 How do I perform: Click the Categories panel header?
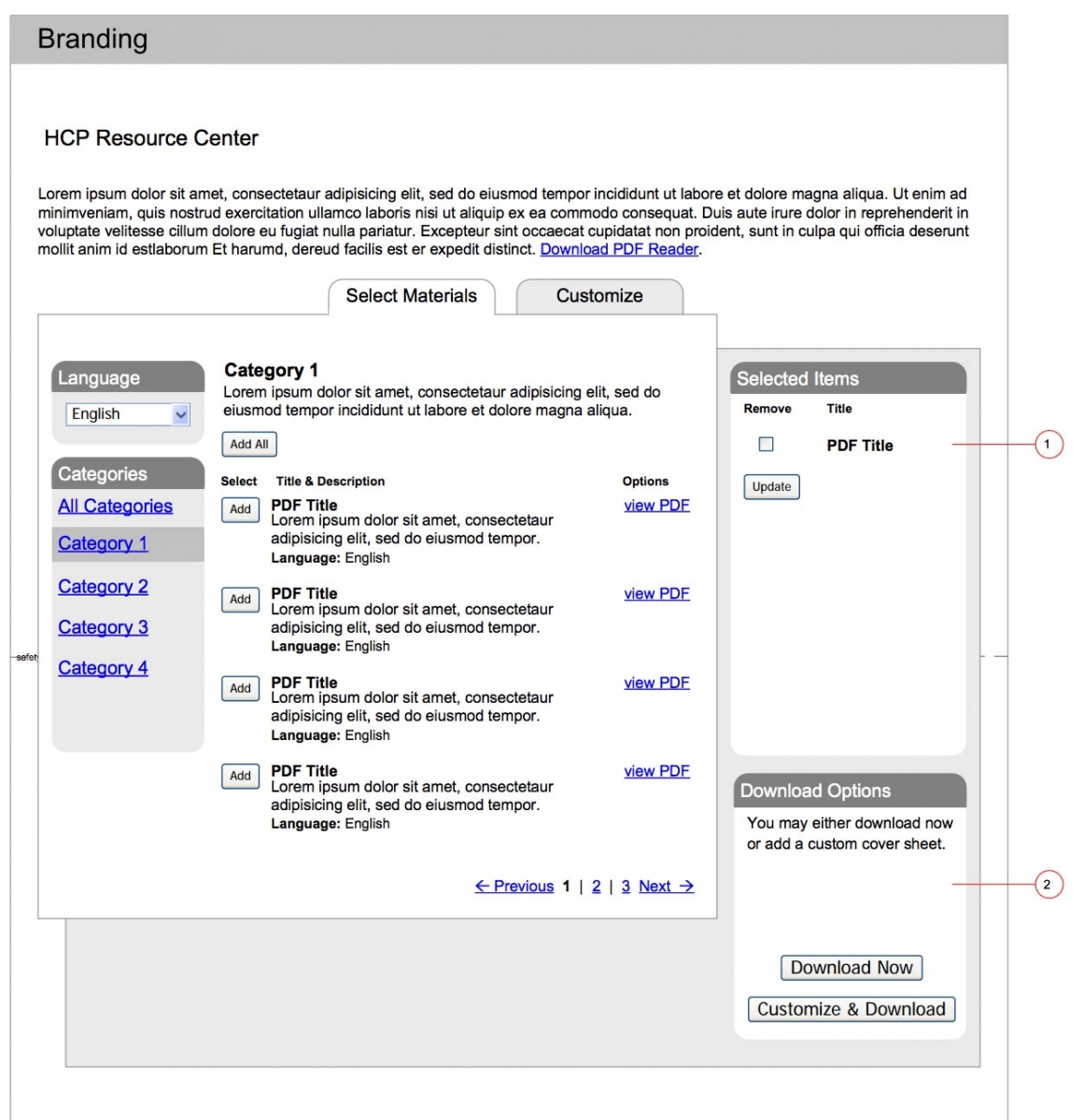[x=128, y=473]
